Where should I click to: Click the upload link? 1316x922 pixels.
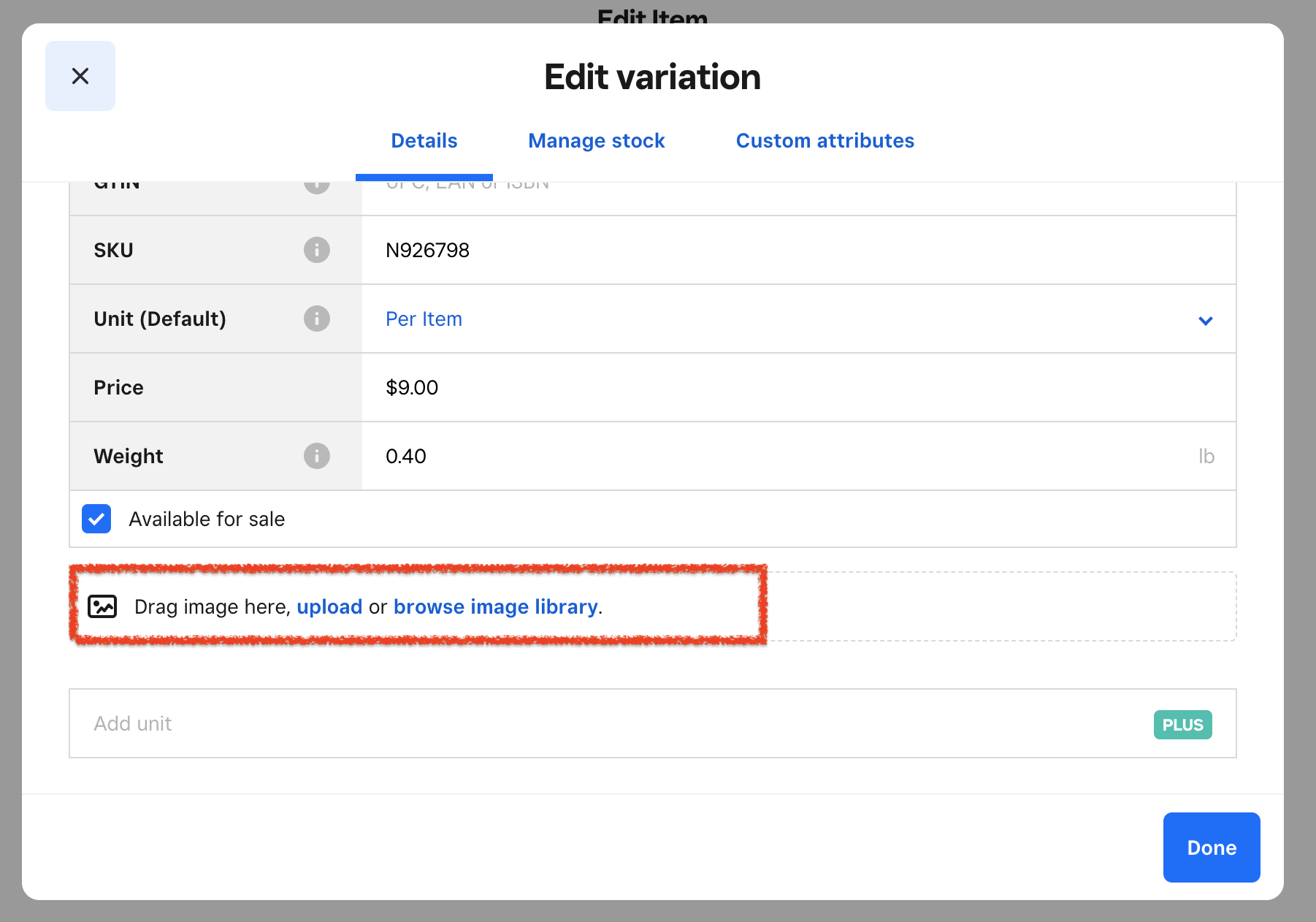[x=329, y=606]
